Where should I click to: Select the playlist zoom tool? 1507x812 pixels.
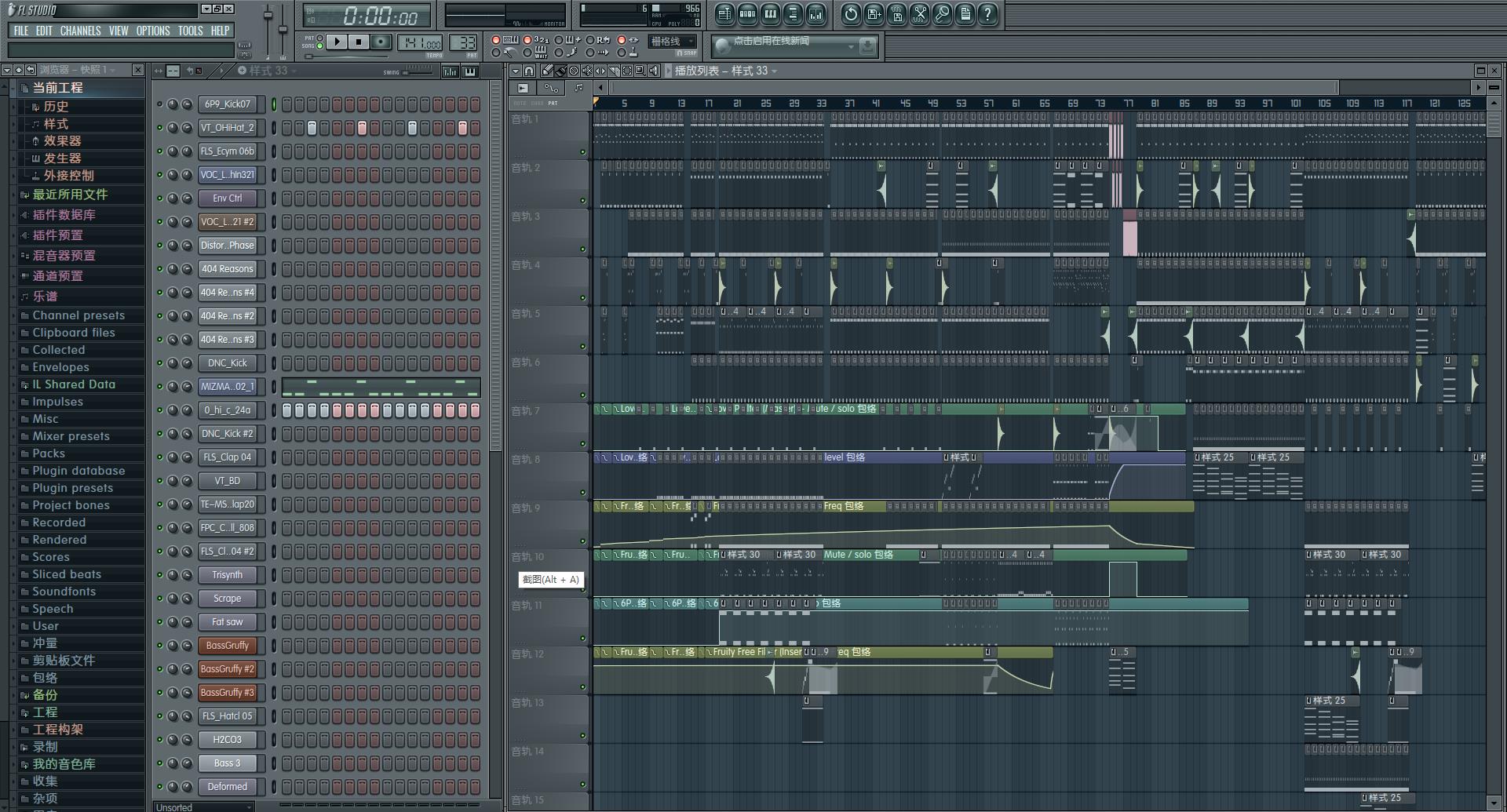[x=640, y=71]
